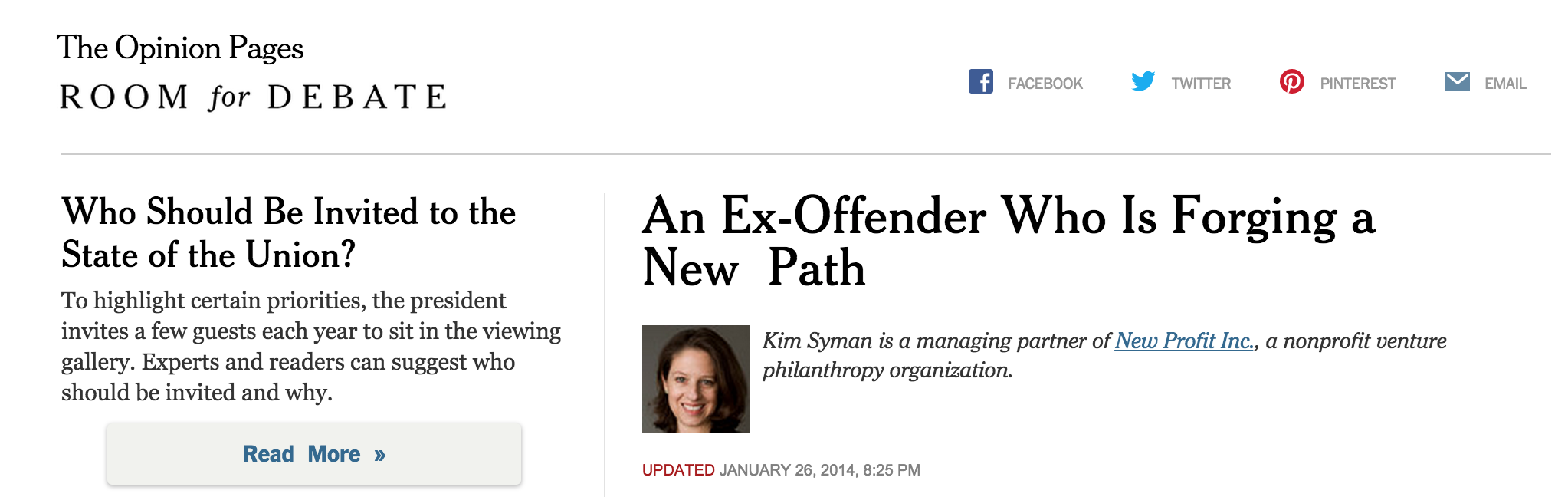Go to ROOM for DEBATE logo
The height and width of the screenshot is (497, 1568).
click(253, 97)
